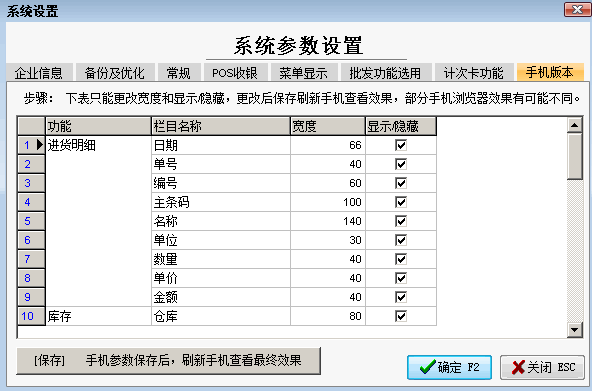Close the 系统设置 window

click(x=577, y=9)
